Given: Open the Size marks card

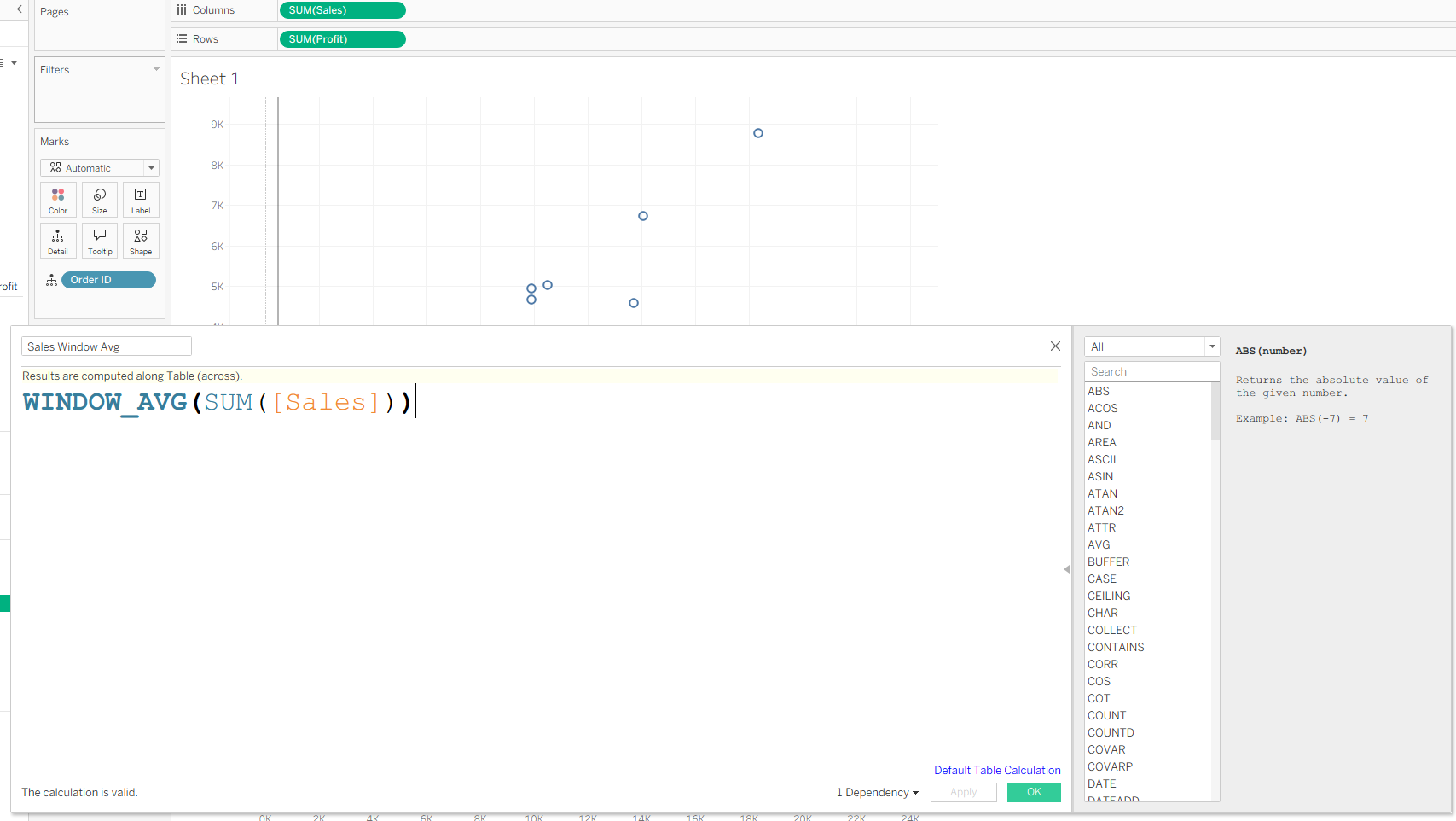Looking at the screenshot, I should (100, 200).
